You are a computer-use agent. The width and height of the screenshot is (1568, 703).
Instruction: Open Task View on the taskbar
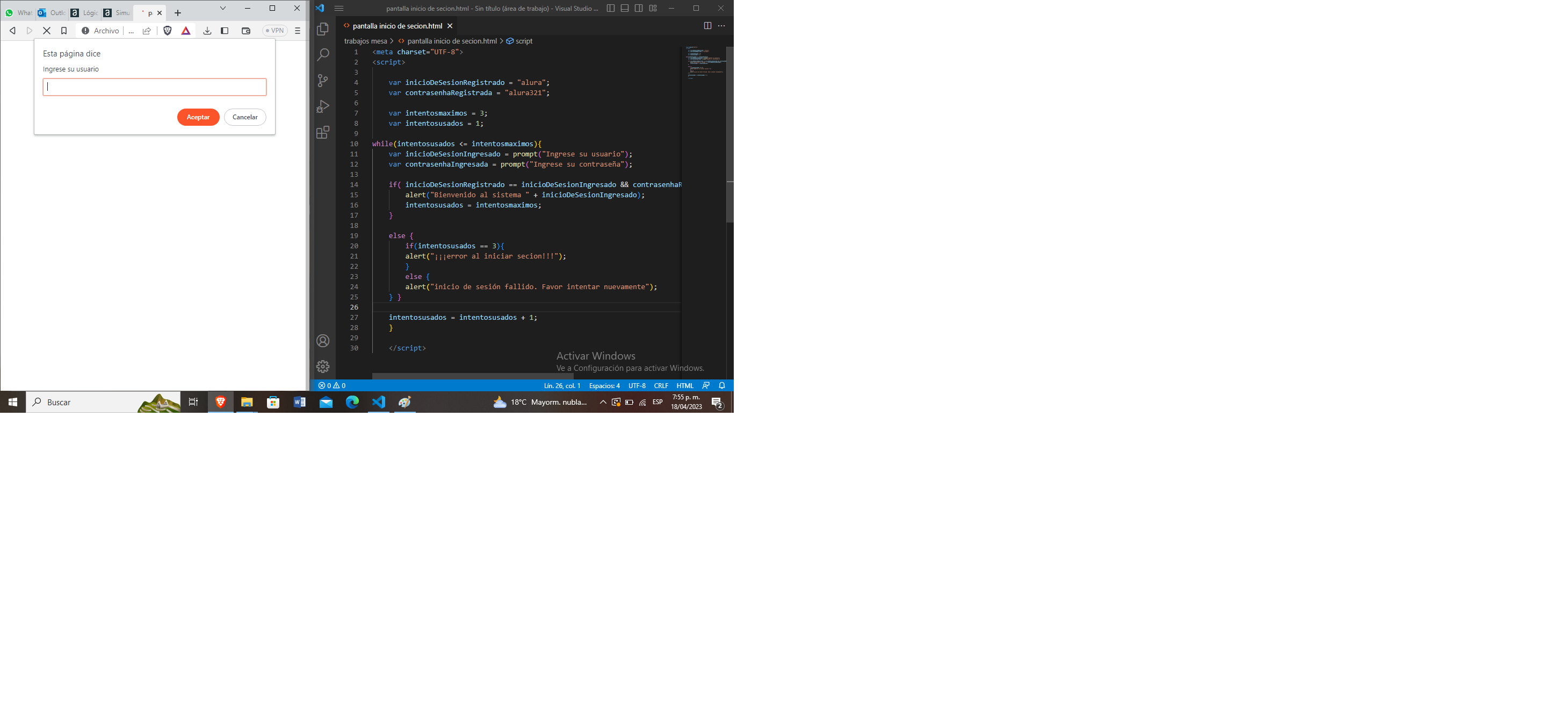point(193,402)
